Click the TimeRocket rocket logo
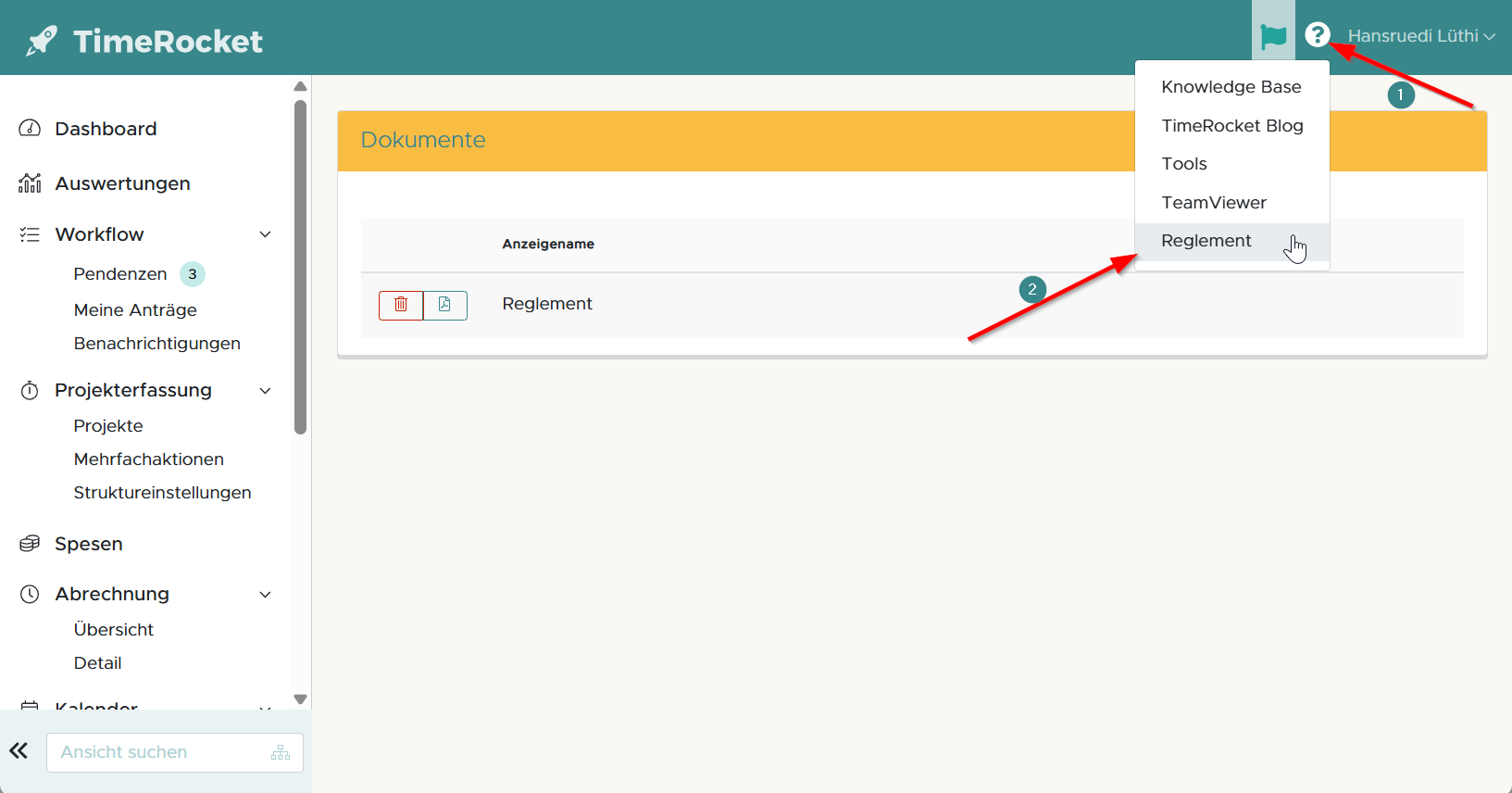The height and width of the screenshot is (793, 1512). (x=42, y=41)
